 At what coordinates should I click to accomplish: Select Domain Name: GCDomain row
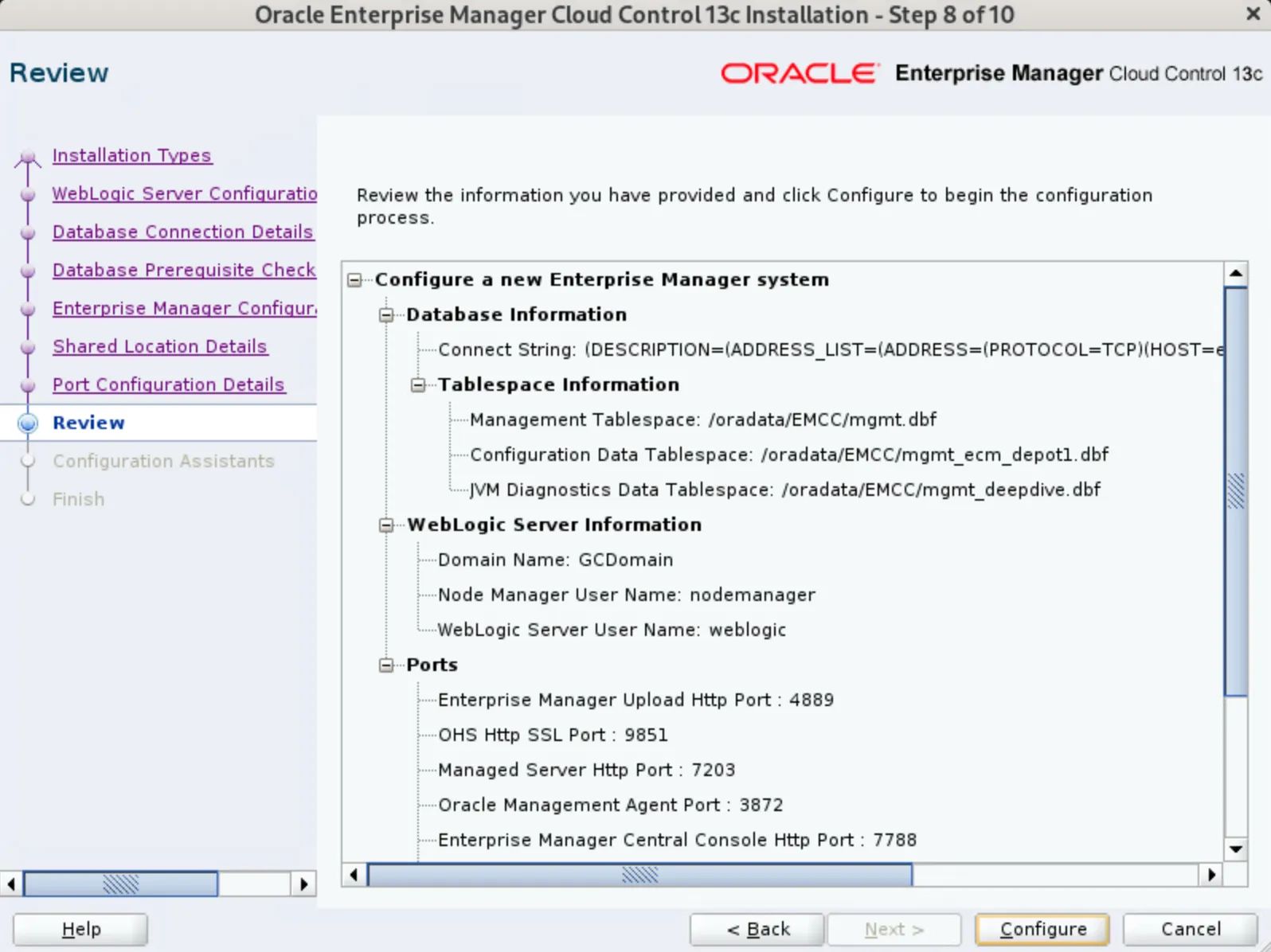click(x=556, y=560)
